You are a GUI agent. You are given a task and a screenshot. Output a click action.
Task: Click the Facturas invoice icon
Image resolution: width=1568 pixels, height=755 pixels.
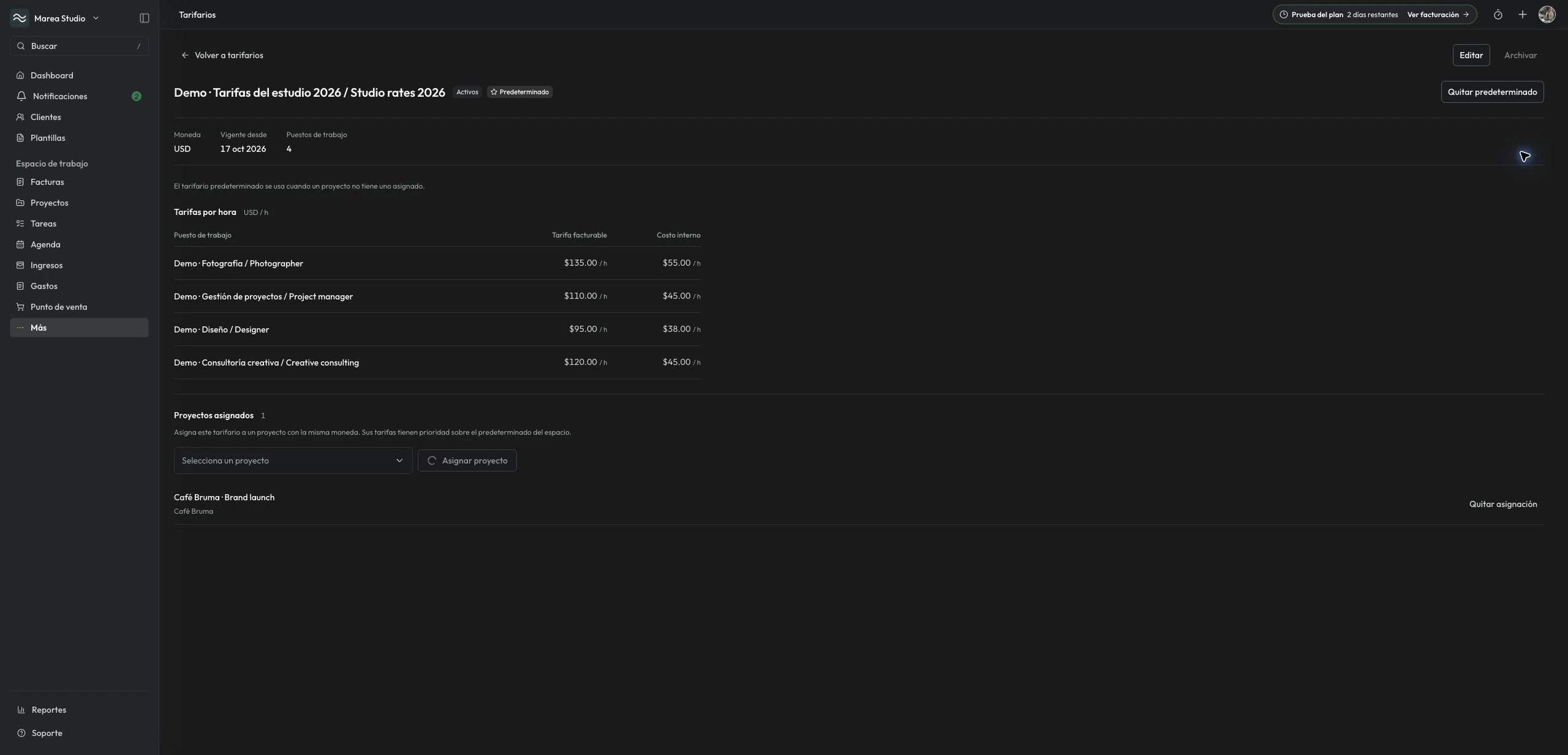click(x=20, y=182)
